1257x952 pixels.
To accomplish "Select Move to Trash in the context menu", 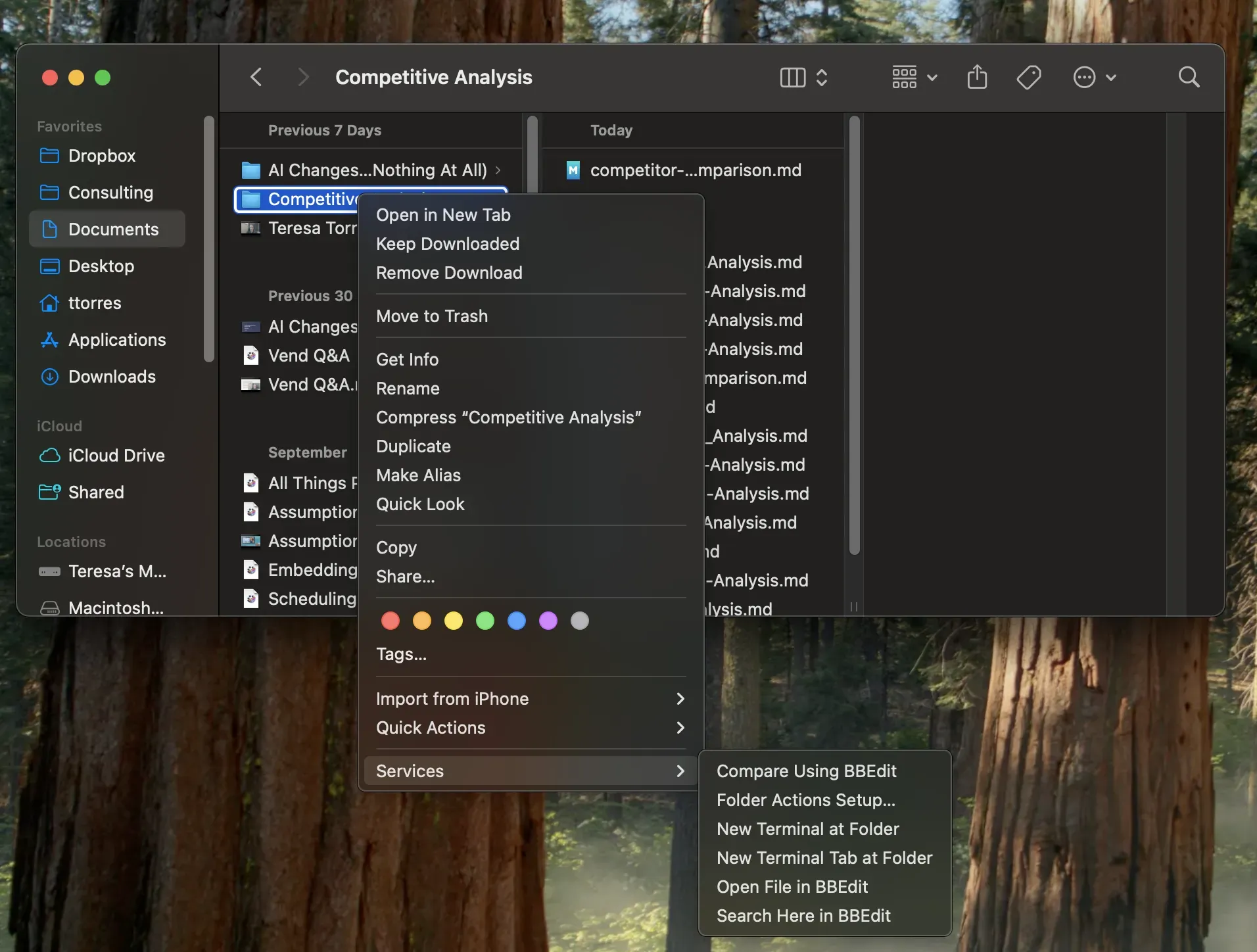I will click(432, 316).
